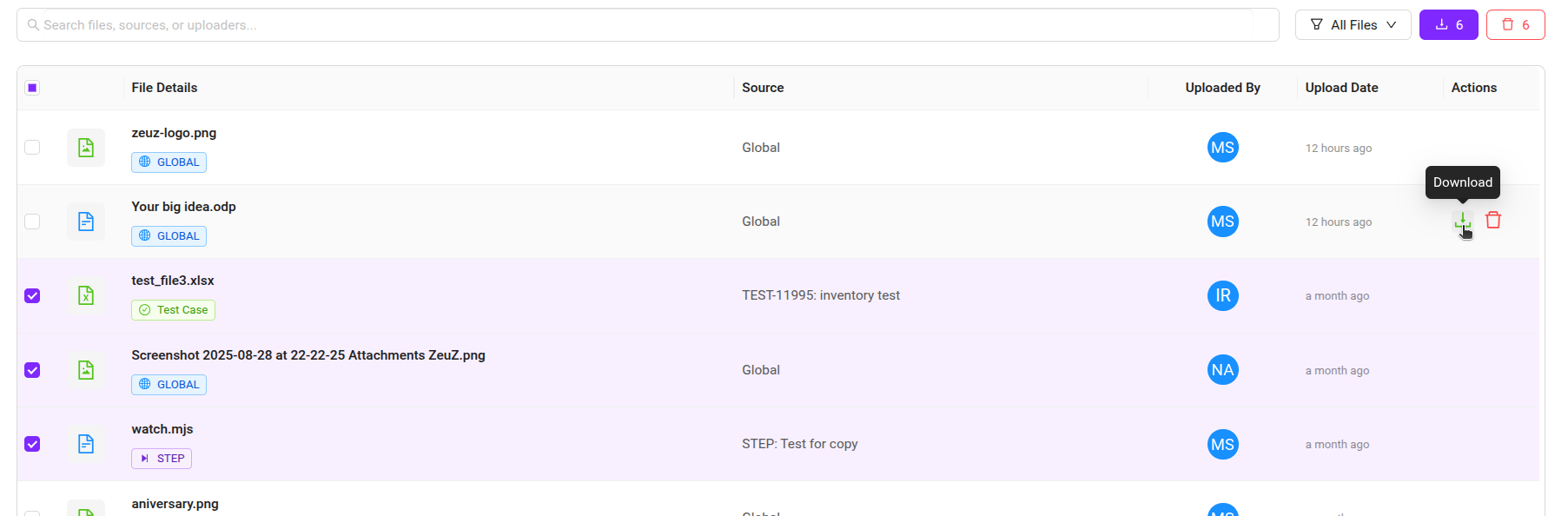Select the zeuz-logo.png checkbox
This screenshot has height=516, width=1568.
(32, 148)
